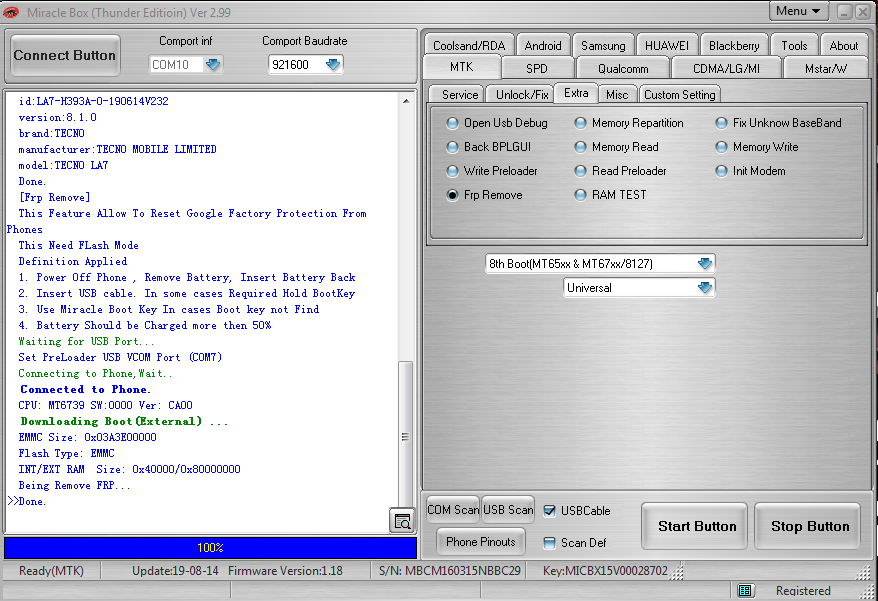This screenshot has height=601, width=878.
Task: Open the About tab
Action: coord(843,45)
